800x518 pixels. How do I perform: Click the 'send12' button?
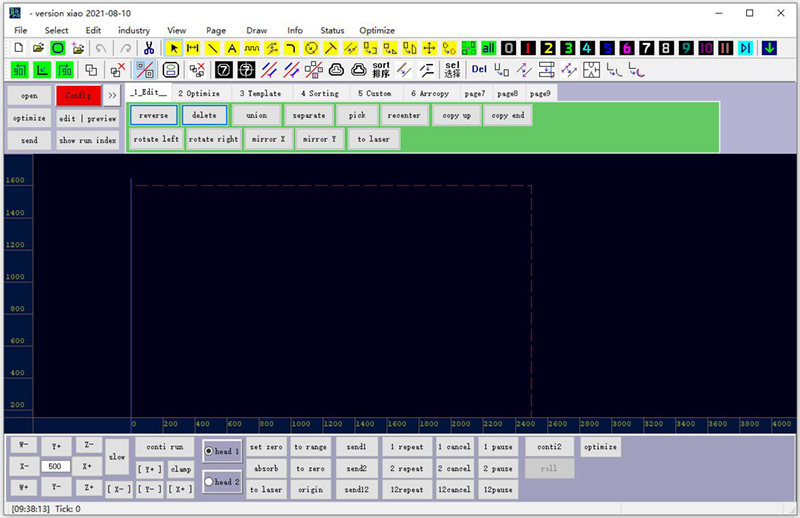coord(357,489)
